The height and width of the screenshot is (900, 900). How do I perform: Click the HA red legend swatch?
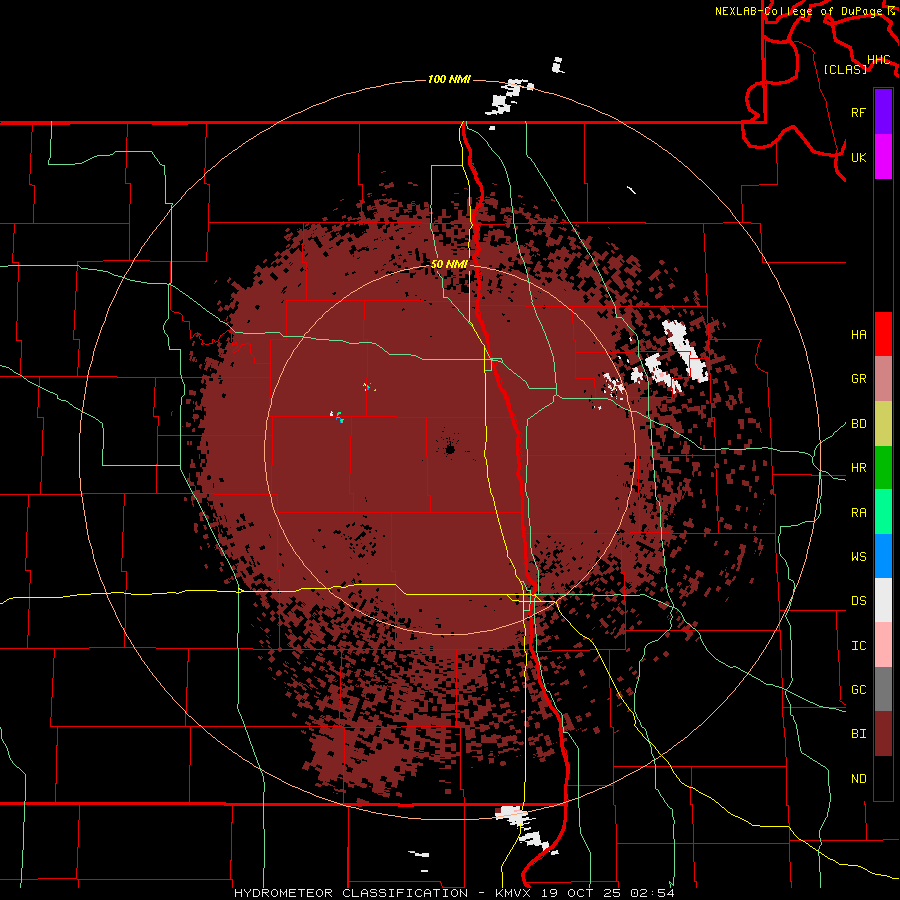point(883,334)
